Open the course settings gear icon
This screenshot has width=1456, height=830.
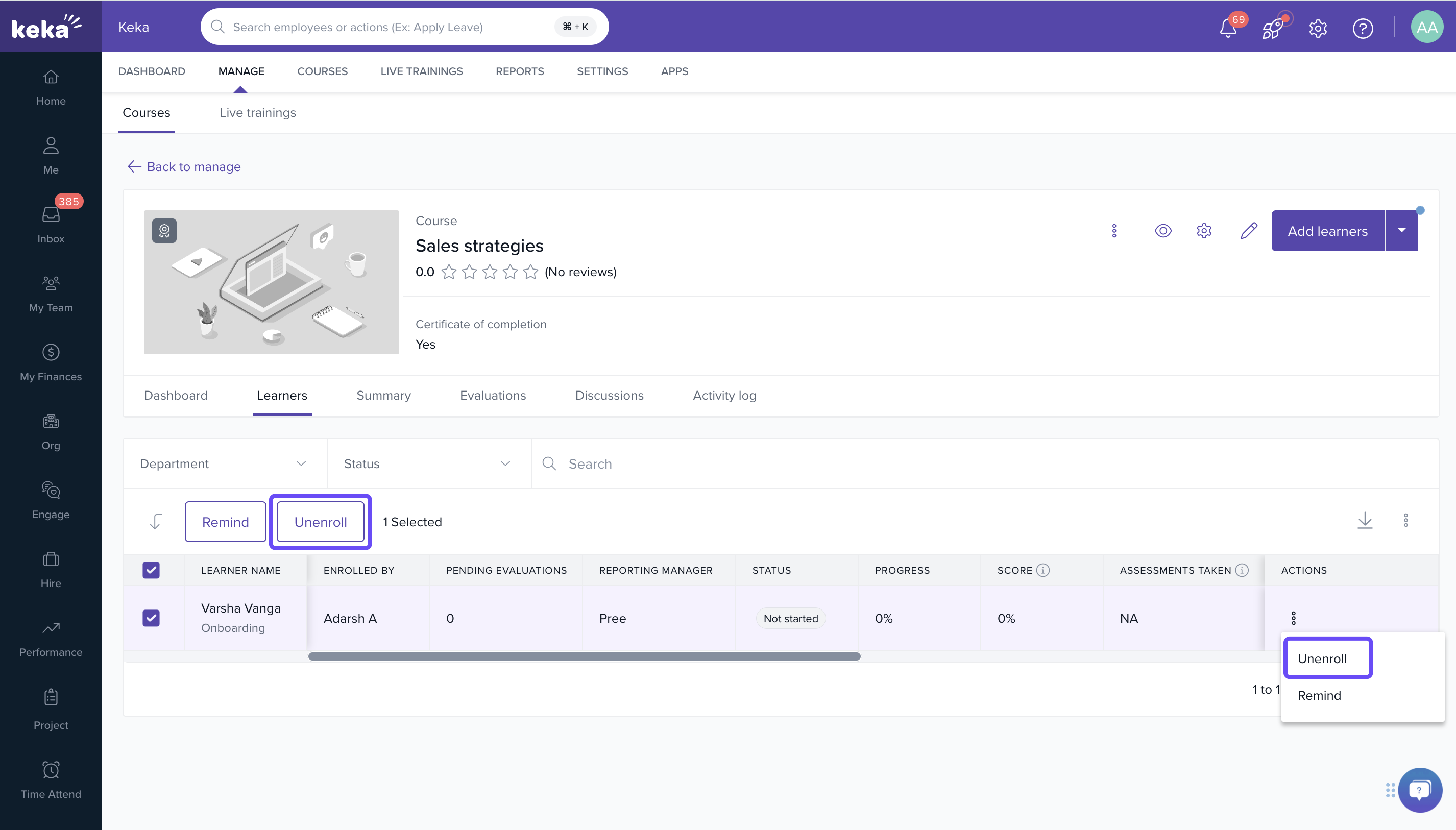click(1204, 231)
